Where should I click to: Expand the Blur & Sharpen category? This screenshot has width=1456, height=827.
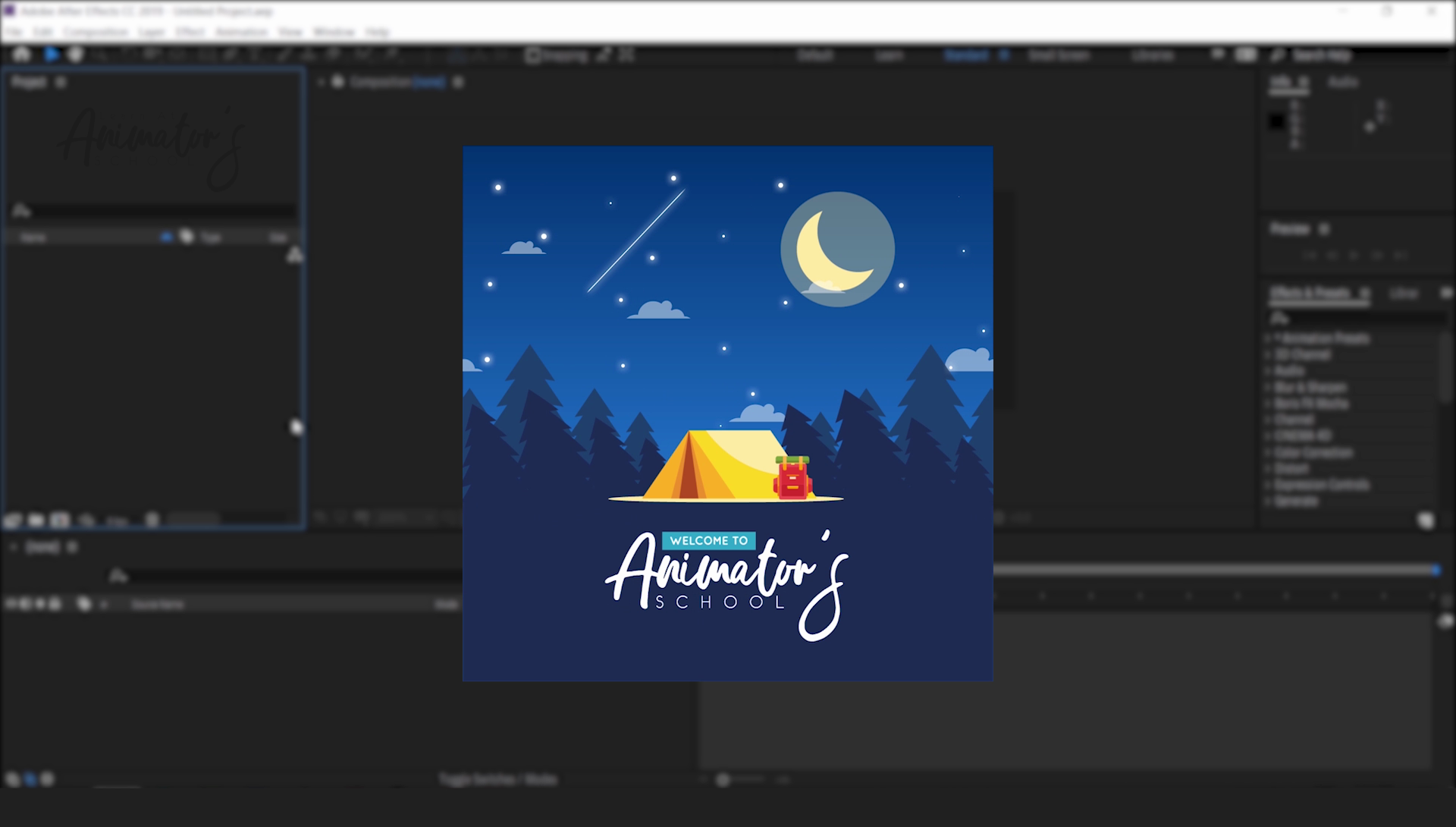[x=1269, y=387]
